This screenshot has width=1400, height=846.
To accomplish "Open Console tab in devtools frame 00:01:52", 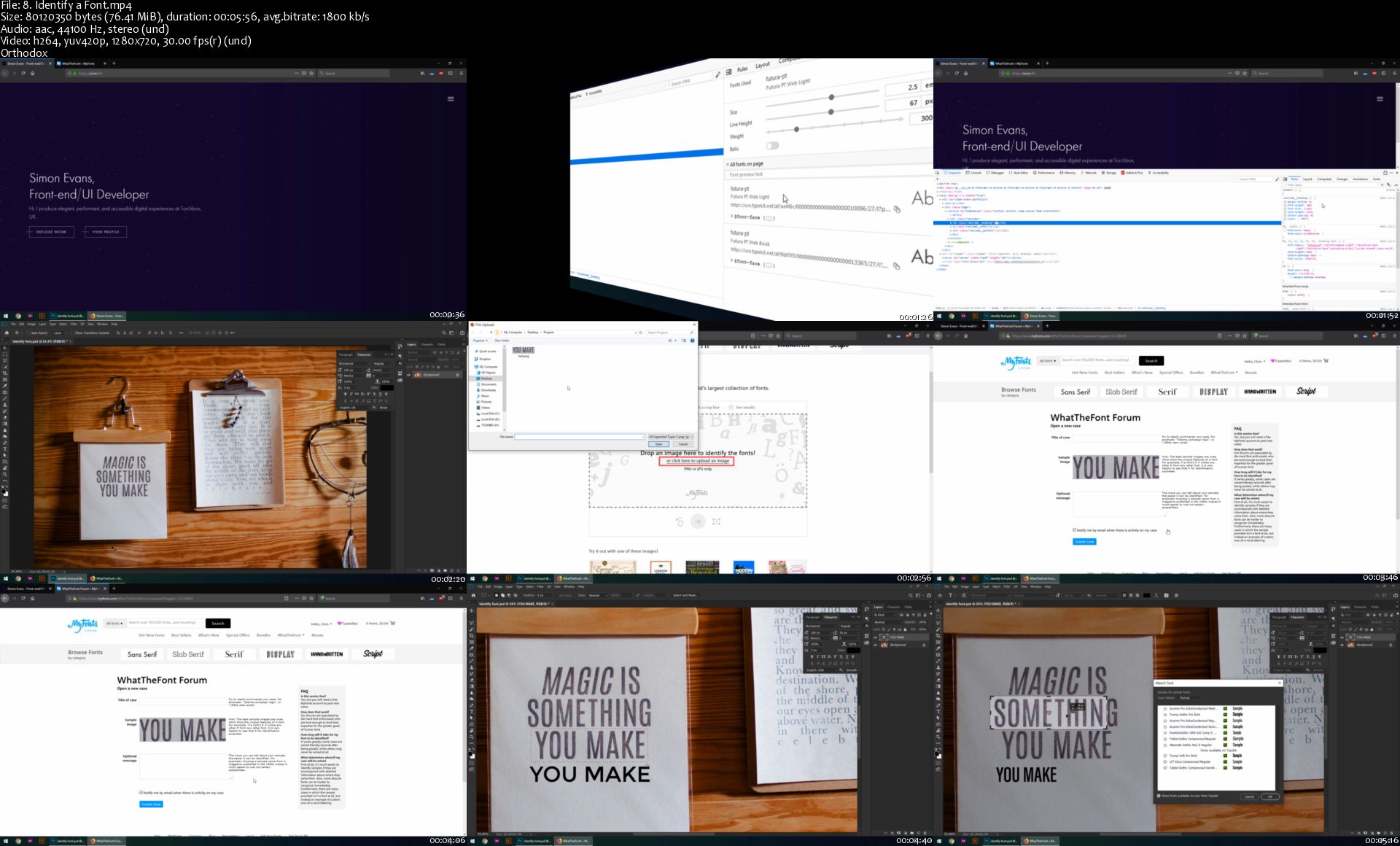I will click(x=975, y=173).
